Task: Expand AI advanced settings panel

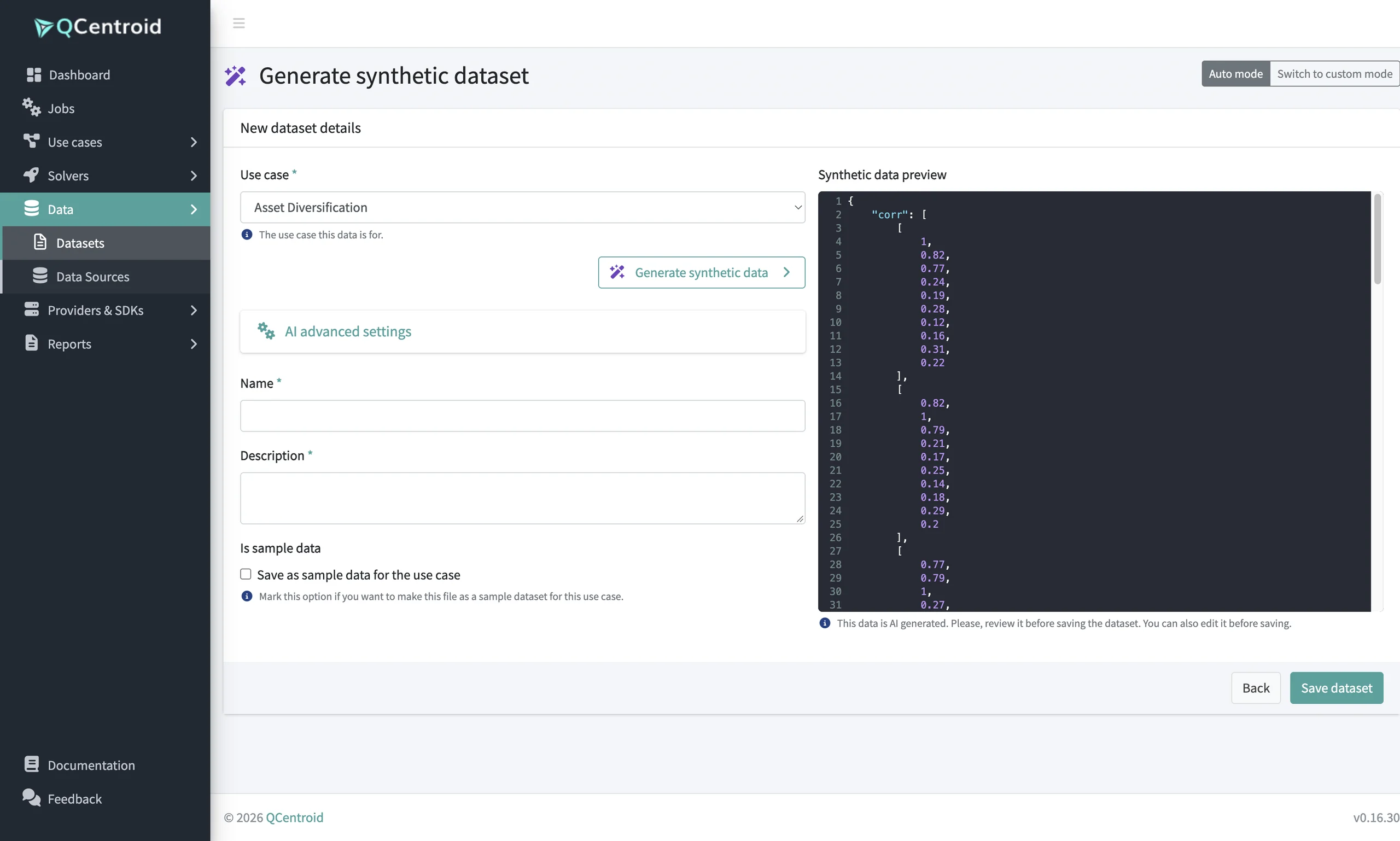Action: [x=523, y=331]
